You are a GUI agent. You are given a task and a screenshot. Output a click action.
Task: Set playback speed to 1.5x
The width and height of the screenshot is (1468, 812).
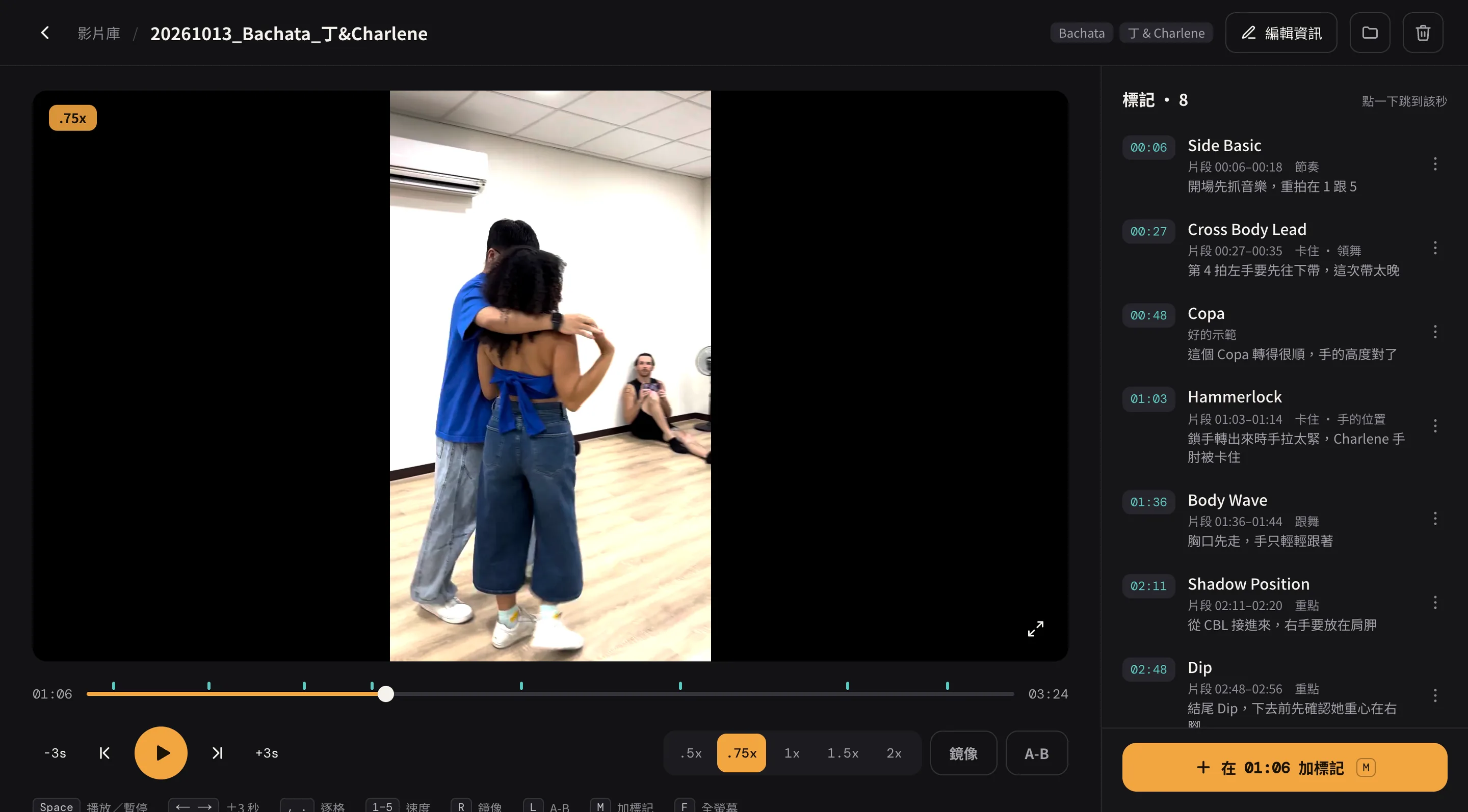pos(843,753)
